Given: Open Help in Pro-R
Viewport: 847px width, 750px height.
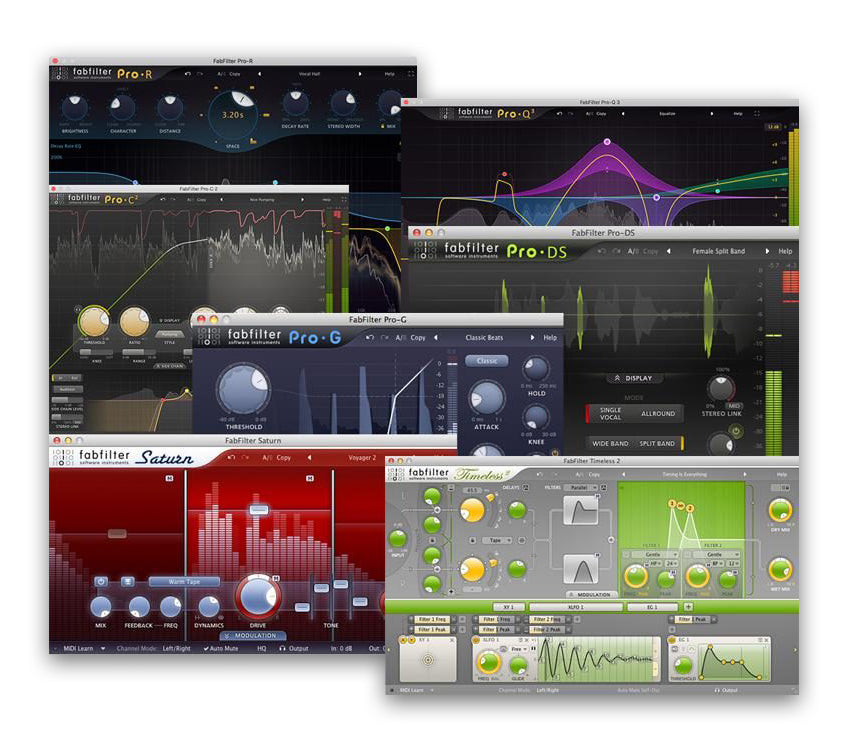Looking at the screenshot, I should (x=389, y=74).
